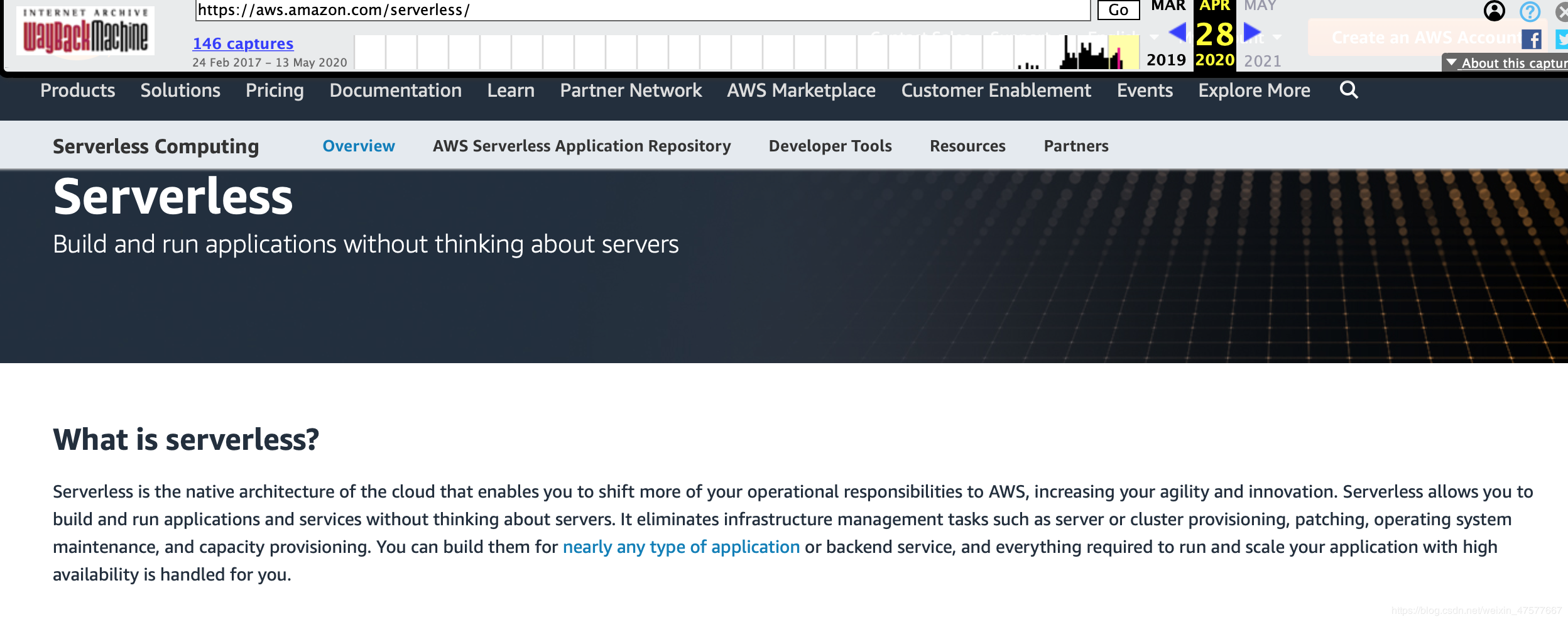The height and width of the screenshot is (622, 1568).
Task: Open the Events menu item
Action: pyautogui.click(x=1145, y=90)
